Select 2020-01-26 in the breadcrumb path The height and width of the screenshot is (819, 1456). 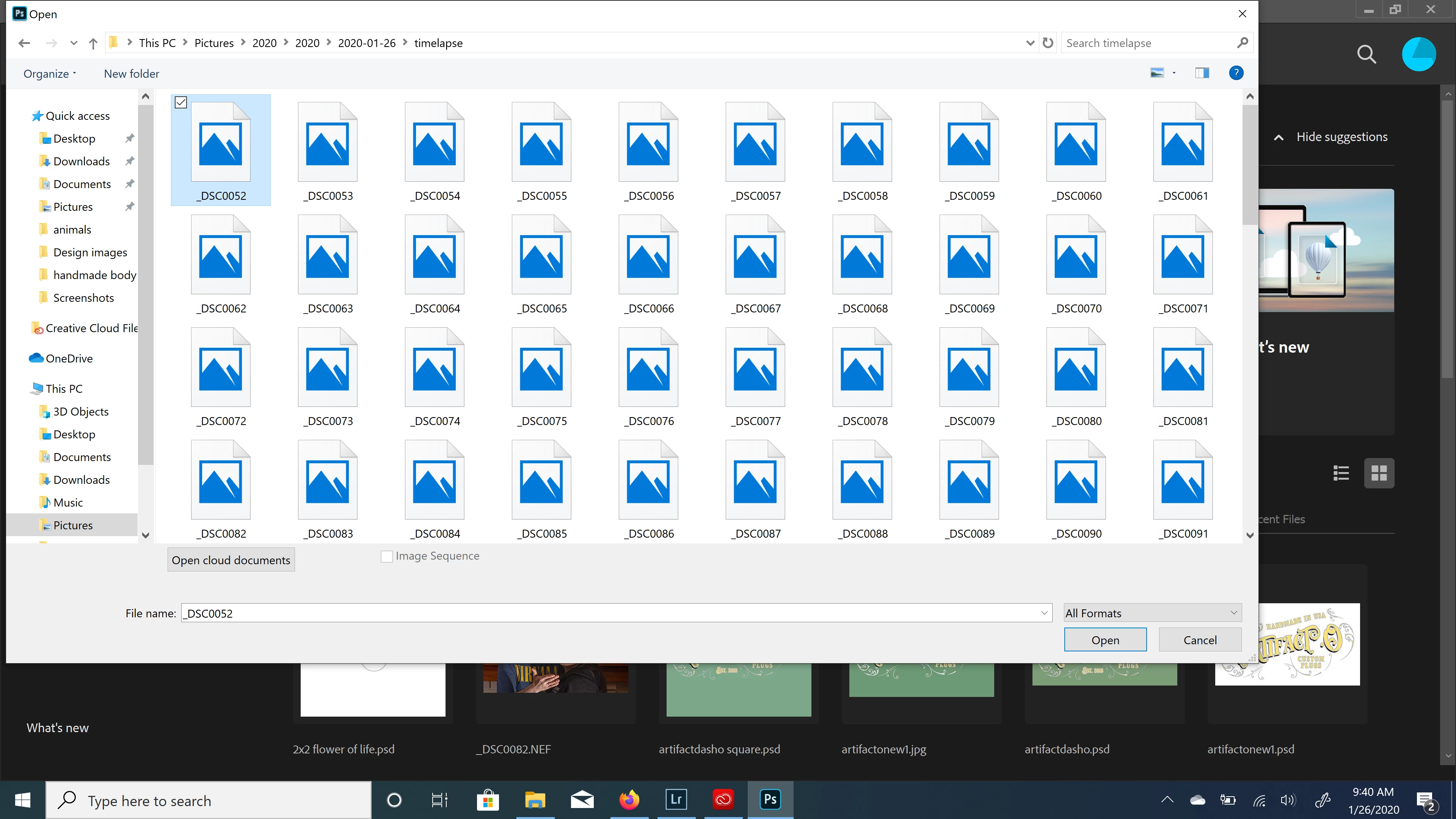pyautogui.click(x=366, y=43)
